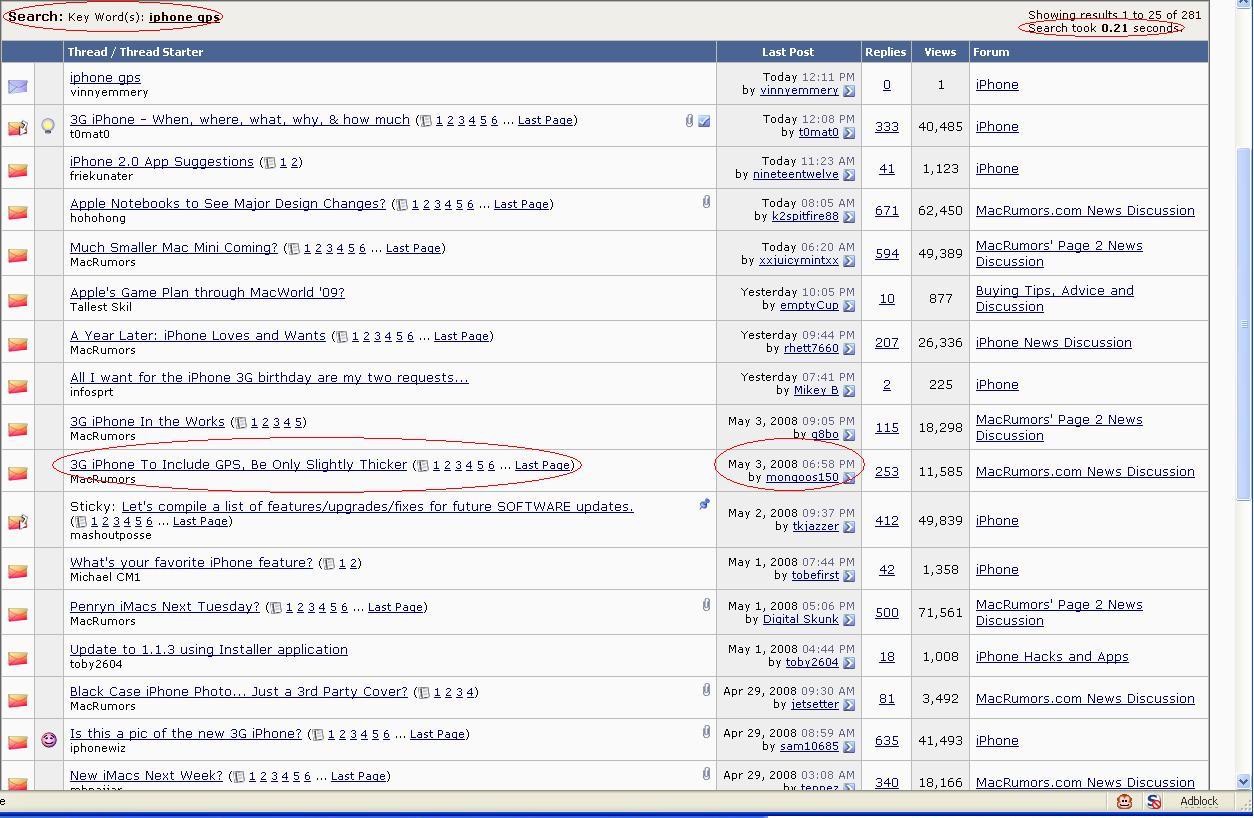Click last post arrow next to rhett7660
Image resolution: width=1254 pixels, height=818 pixels.
point(849,349)
